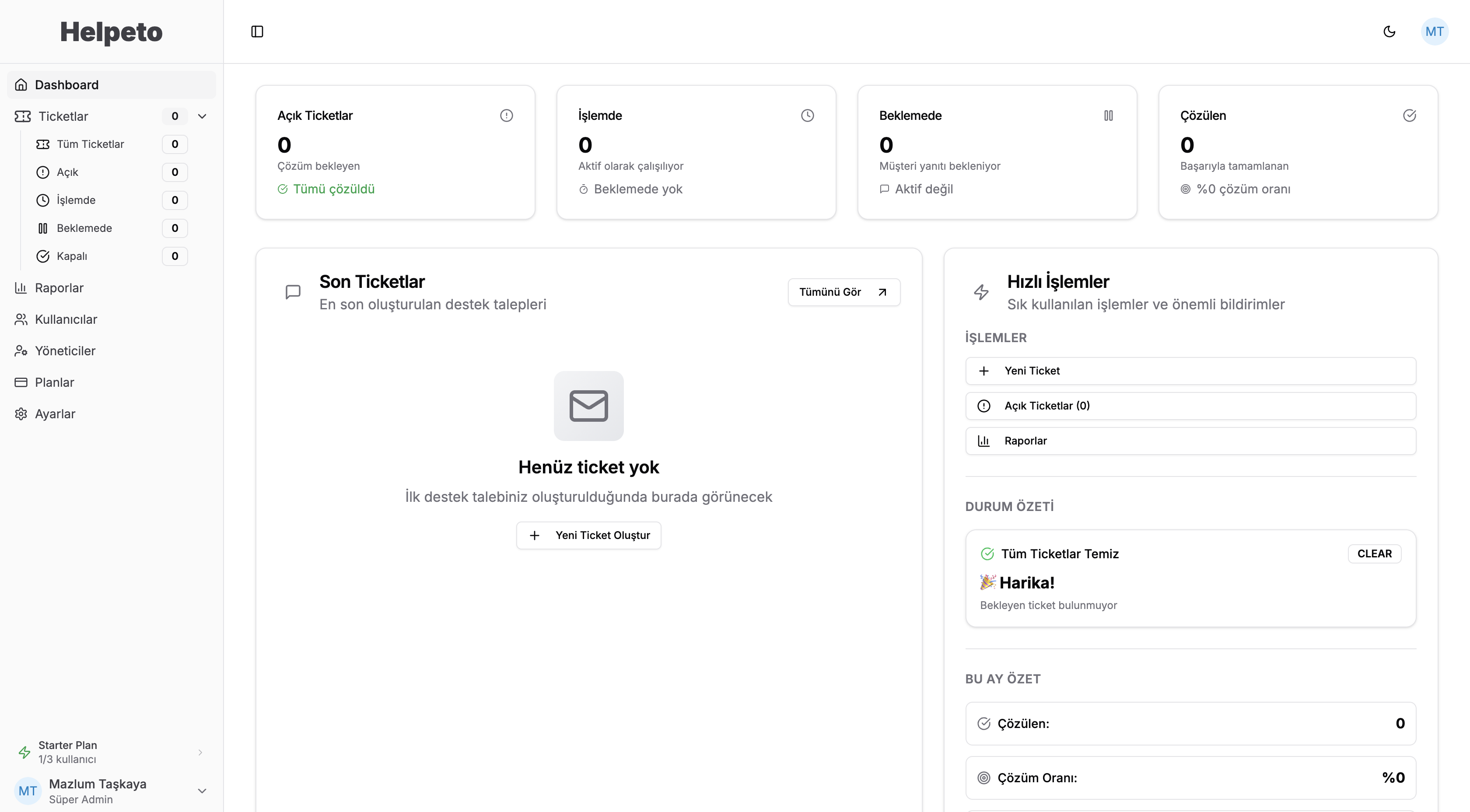Click the Yeni Ticket quick action
The height and width of the screenshot is (812, 1470).
click(x=1190, y=371)
